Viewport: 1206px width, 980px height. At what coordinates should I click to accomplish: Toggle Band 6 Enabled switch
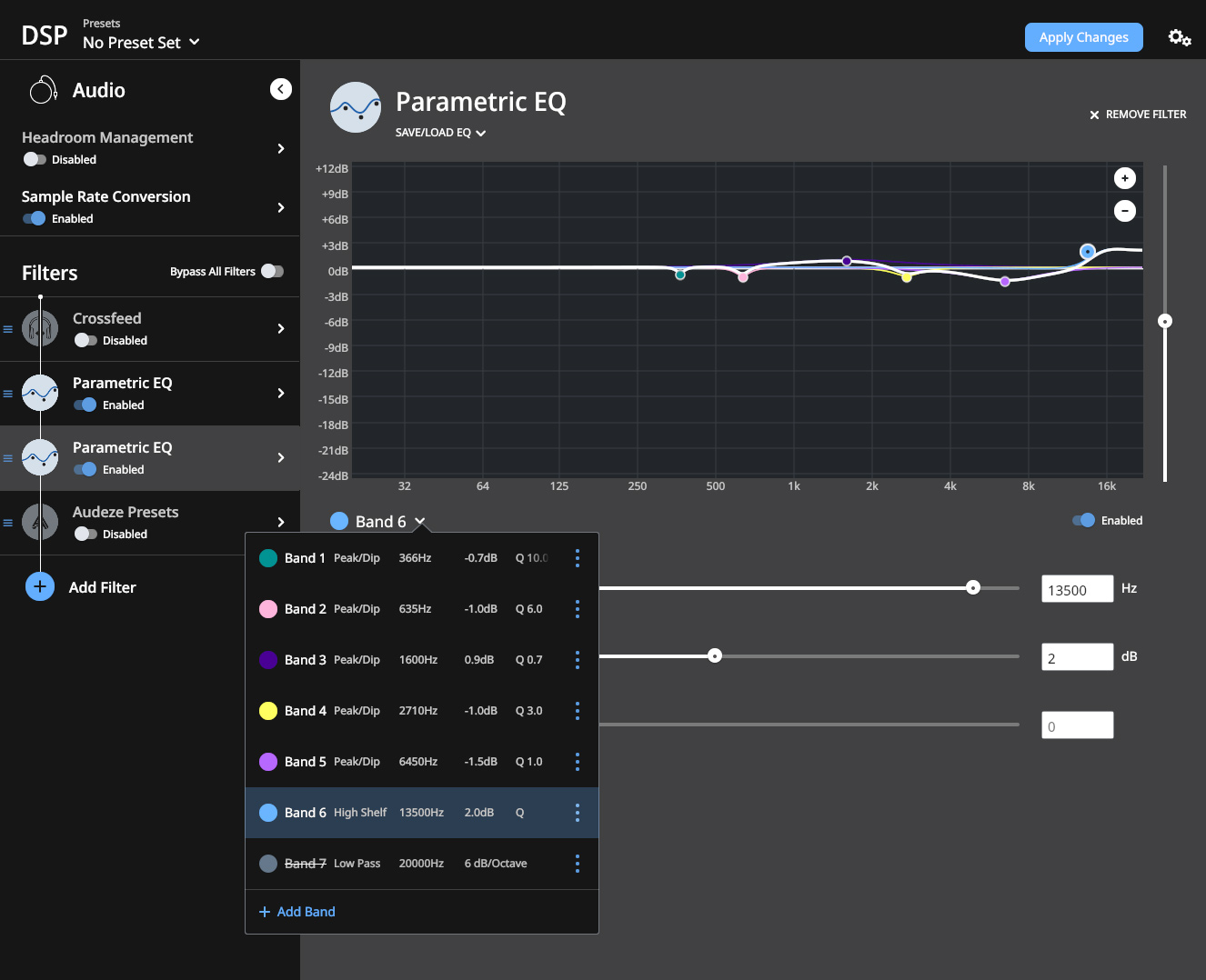1084,520
